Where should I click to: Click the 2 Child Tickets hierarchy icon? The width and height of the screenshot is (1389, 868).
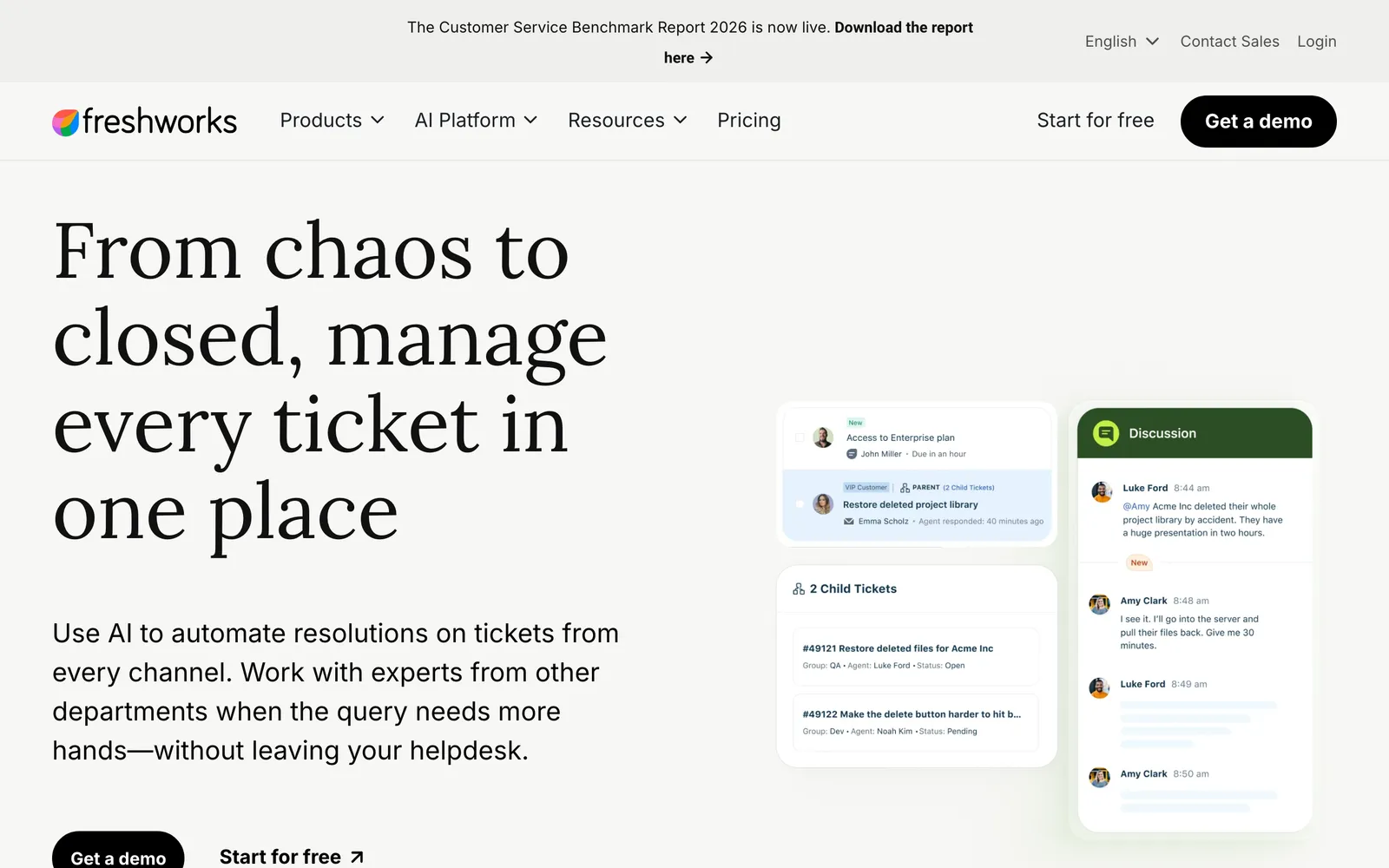tap(799, 589)
